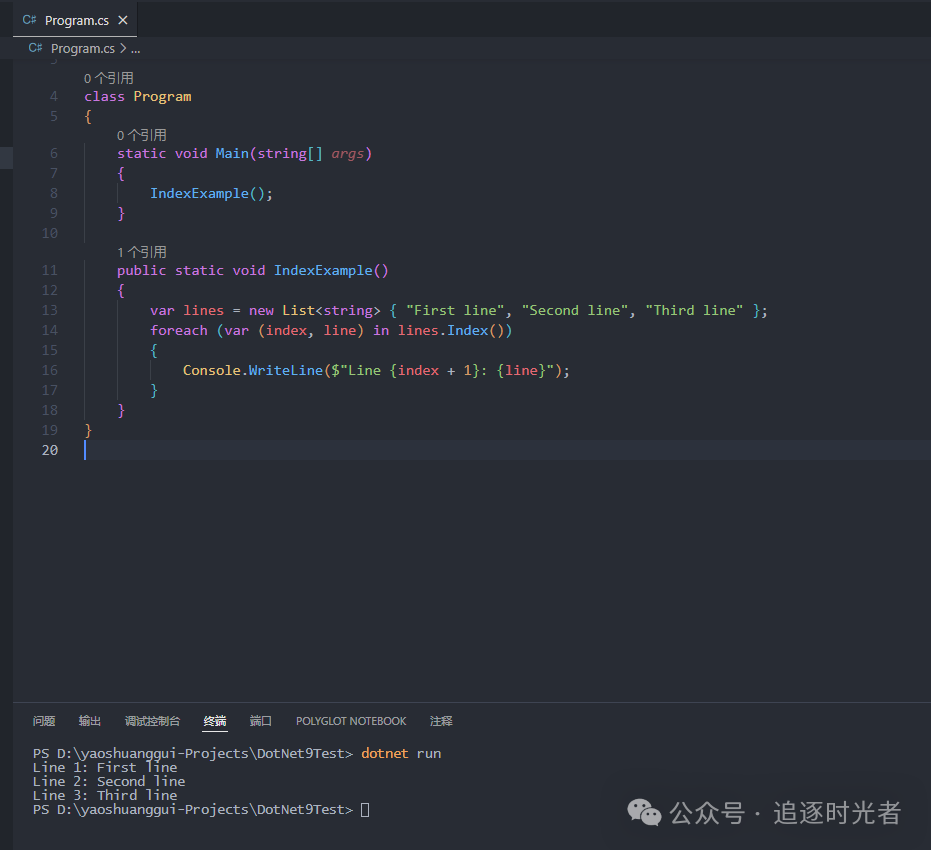Viewport: 931px width, 850px height.
Task: Open the 端口 panel tab
Action: pyautogui.click(x=261, y=721)
